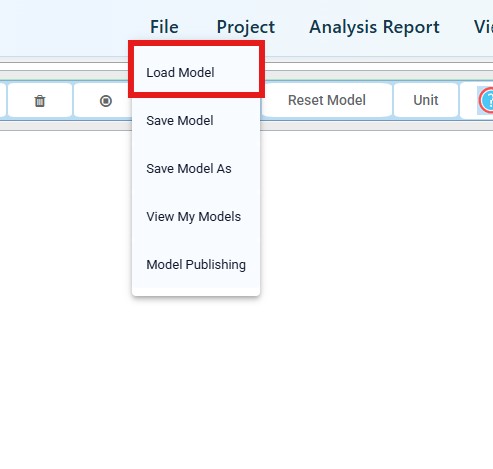493x469 pixels.
Task: Open the Unit button in toolbar
Action: [426, 100]
